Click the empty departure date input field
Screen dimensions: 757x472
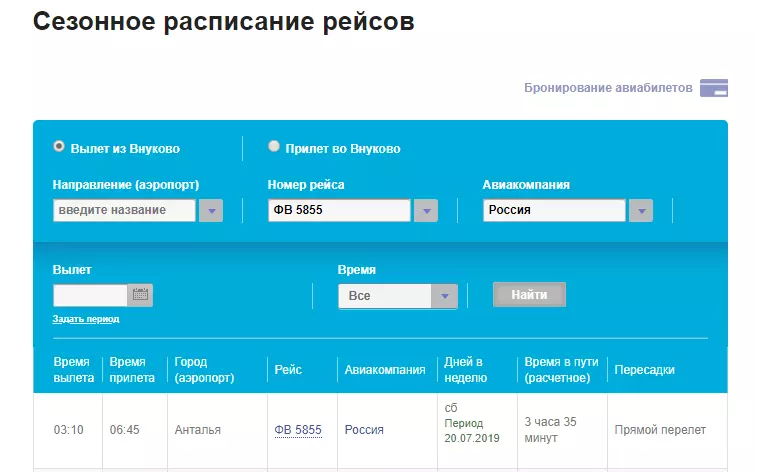[90, 295]
